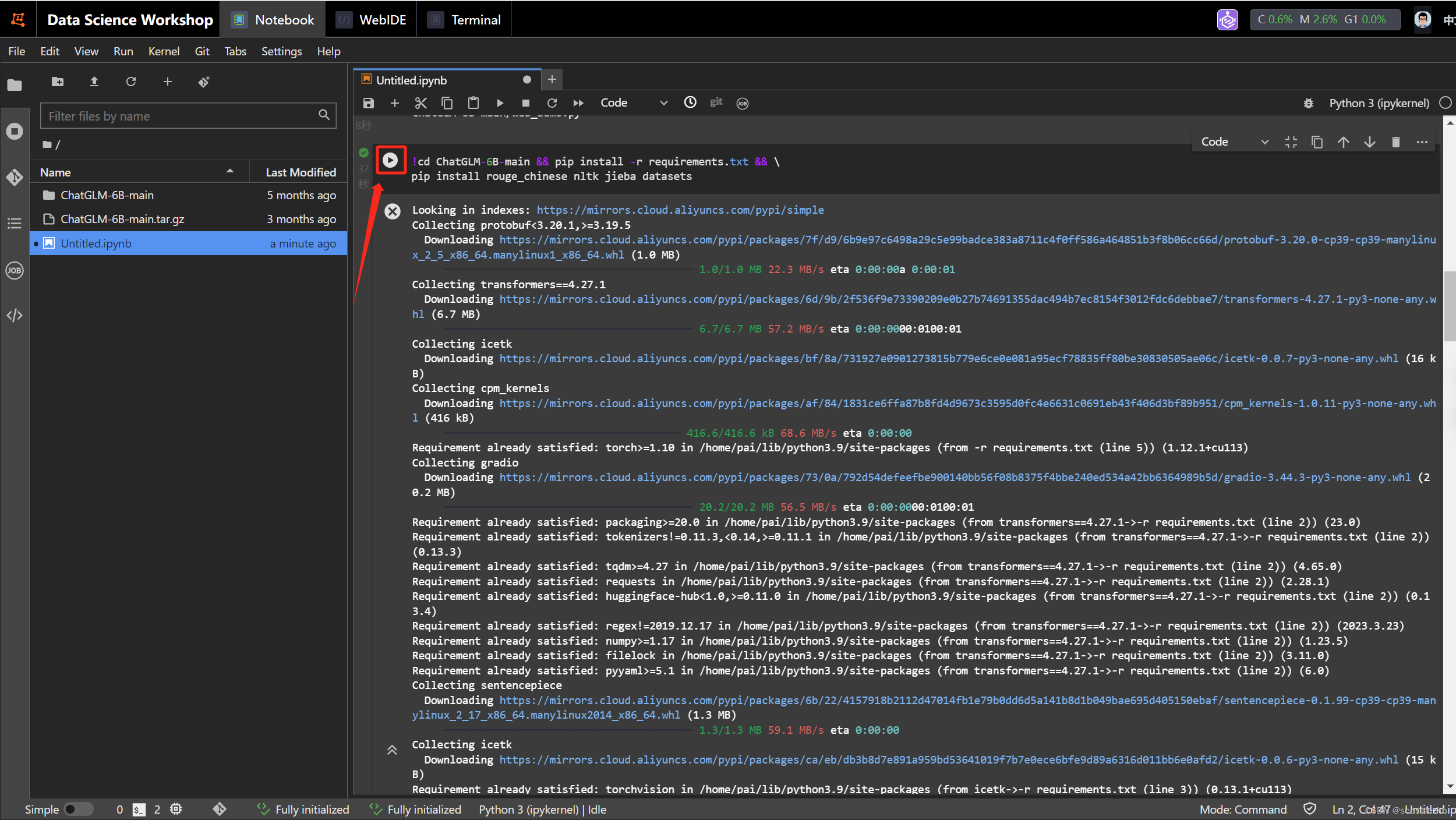Open the file browser sidebar icon
The width and height of the screenshot is (1456, 820).
15,85
